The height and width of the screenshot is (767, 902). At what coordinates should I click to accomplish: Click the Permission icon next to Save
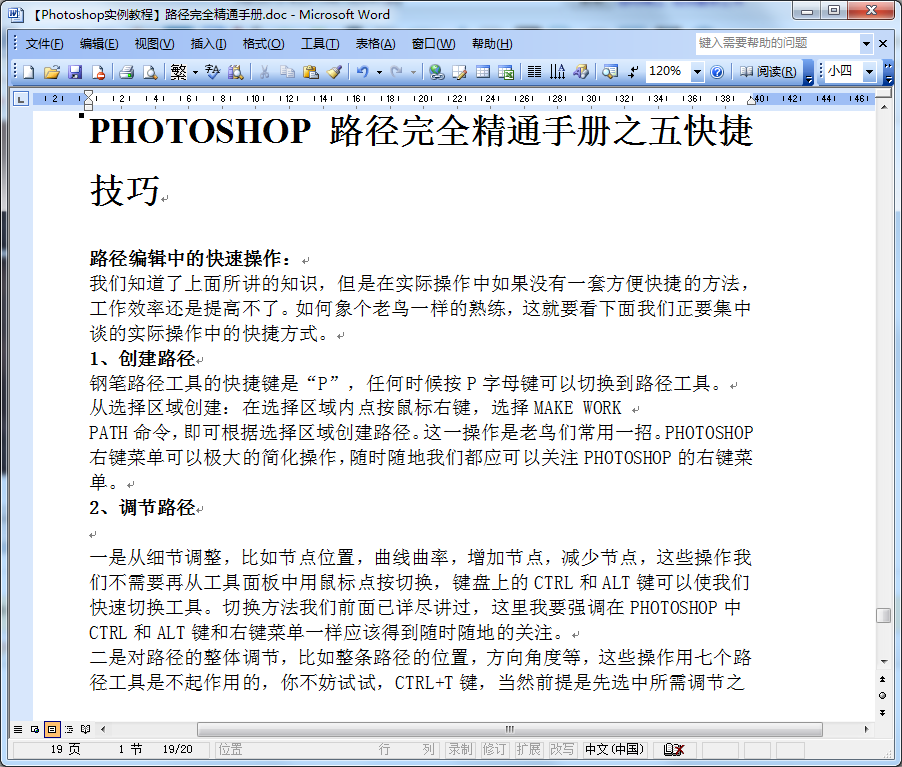[x=98, y=72]
